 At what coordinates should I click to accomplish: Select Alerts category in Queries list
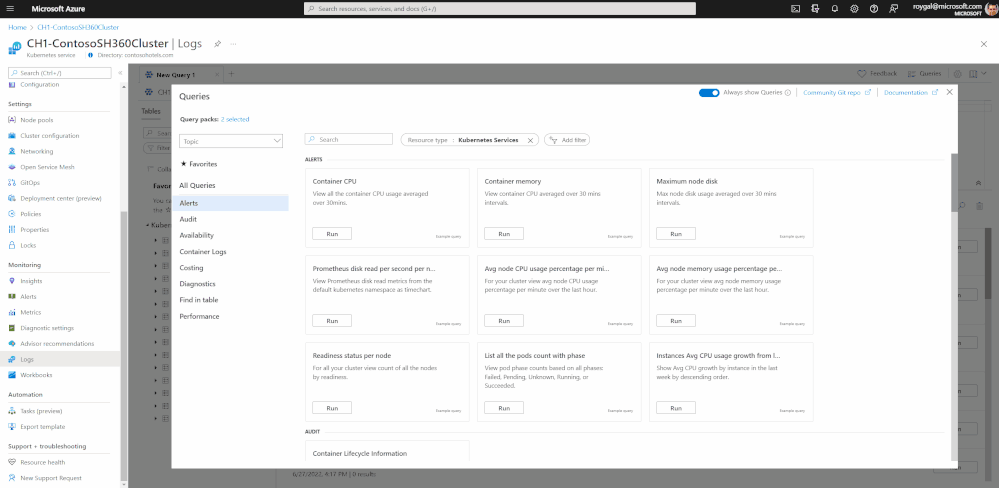click(230, 203)
